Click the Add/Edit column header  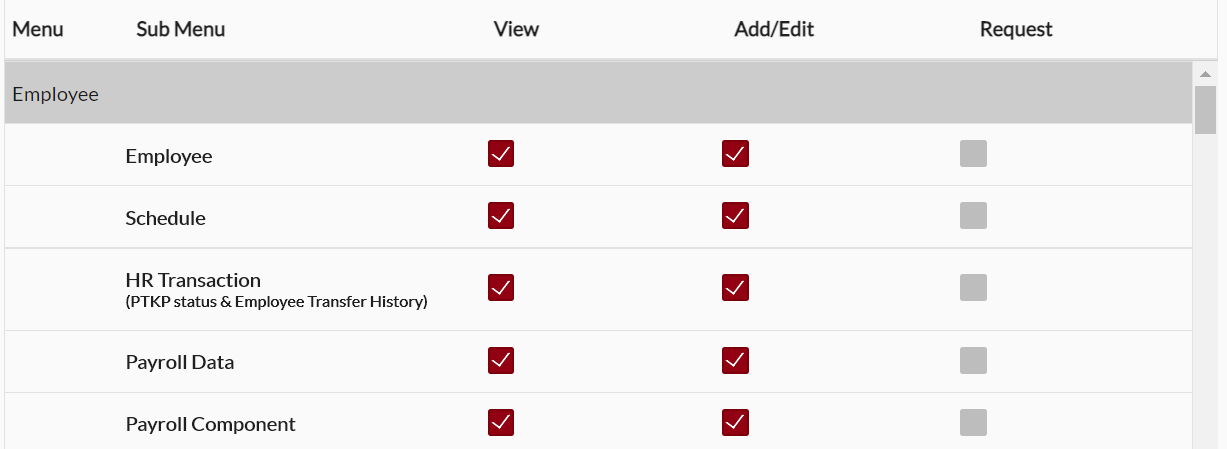coord(774,29)
